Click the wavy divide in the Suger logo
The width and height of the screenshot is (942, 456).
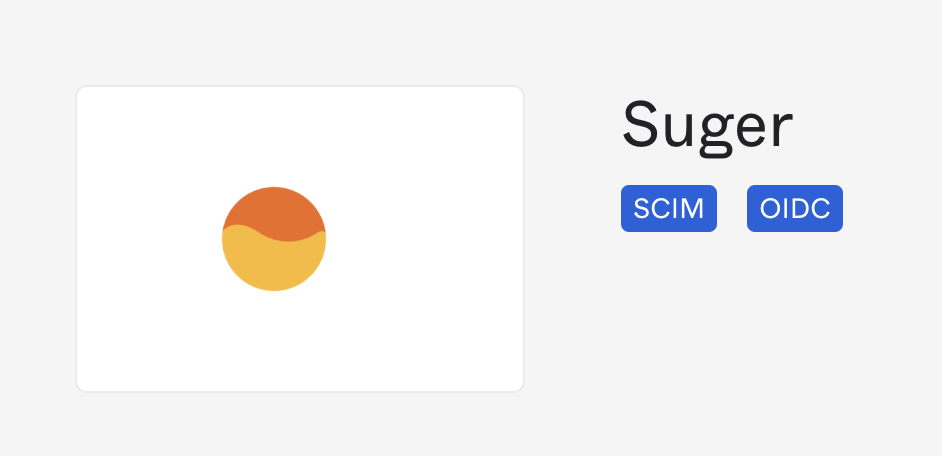click(262, 233)
